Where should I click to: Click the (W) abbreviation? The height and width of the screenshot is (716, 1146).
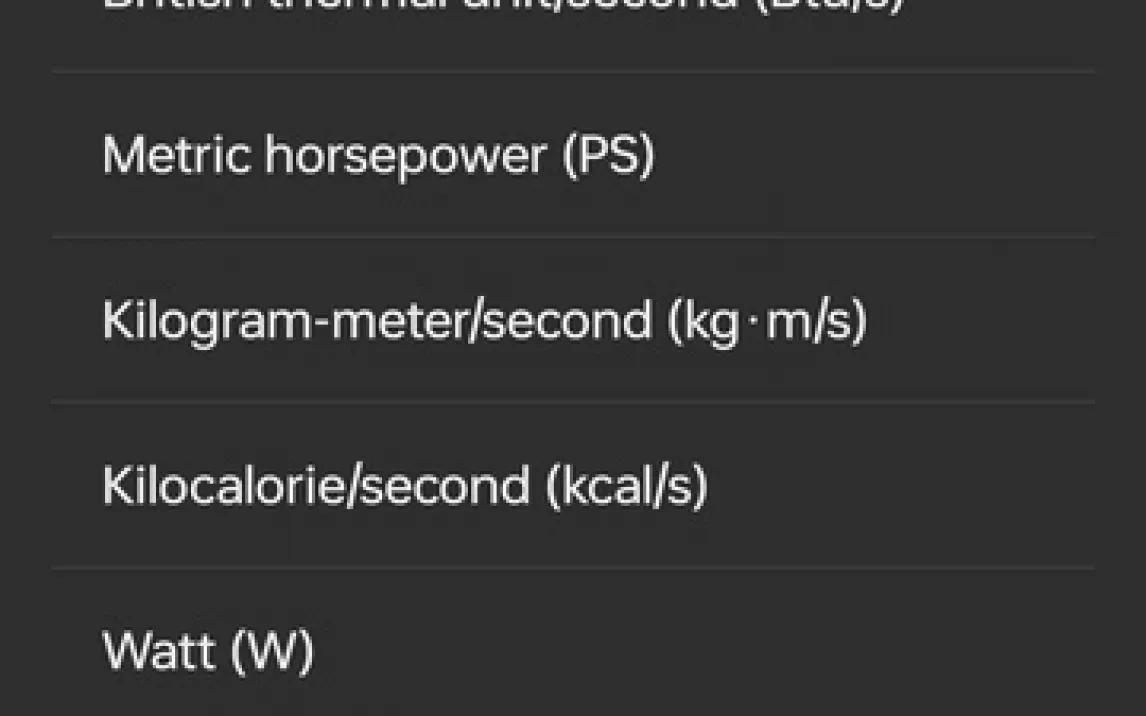[x=273, y=651]
